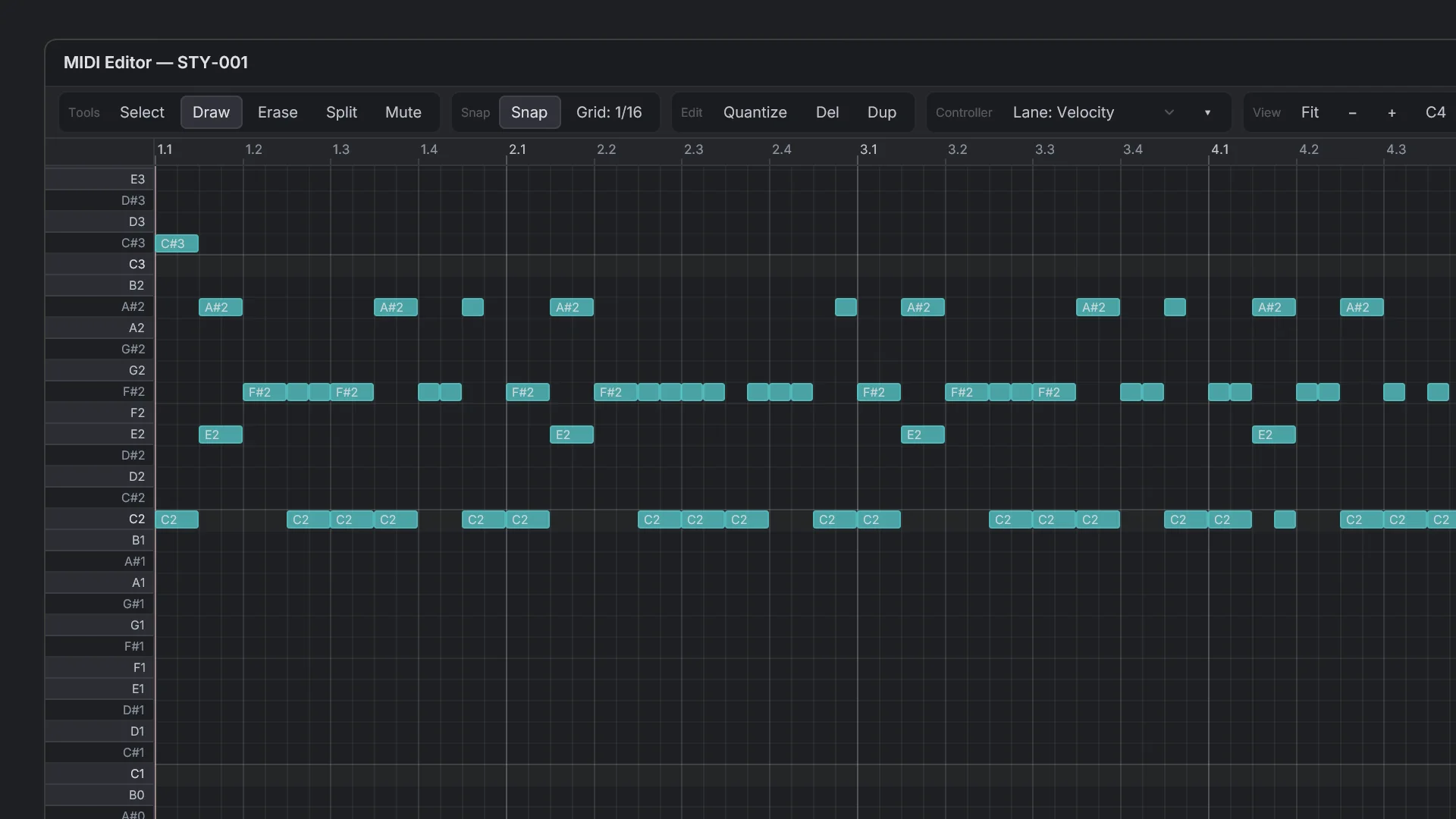Image resolution: width=1456 pixels, height=819 pixels.
Task: Click the C3 piano key
Action: (x=99, y=264)
